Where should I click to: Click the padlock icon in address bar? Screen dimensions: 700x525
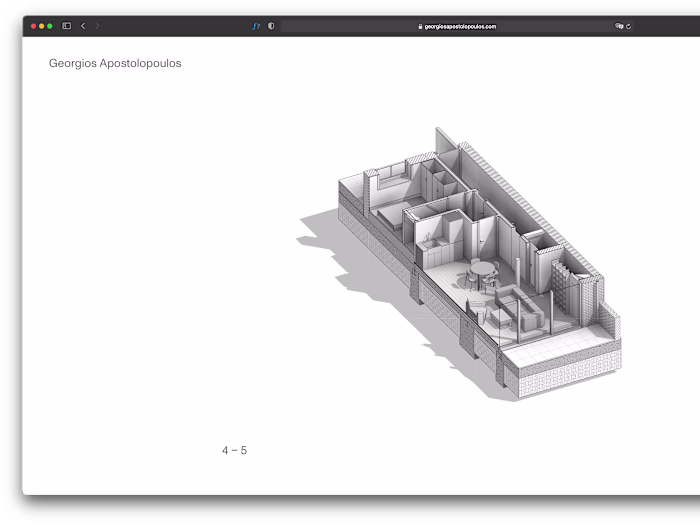coord(420,26)
